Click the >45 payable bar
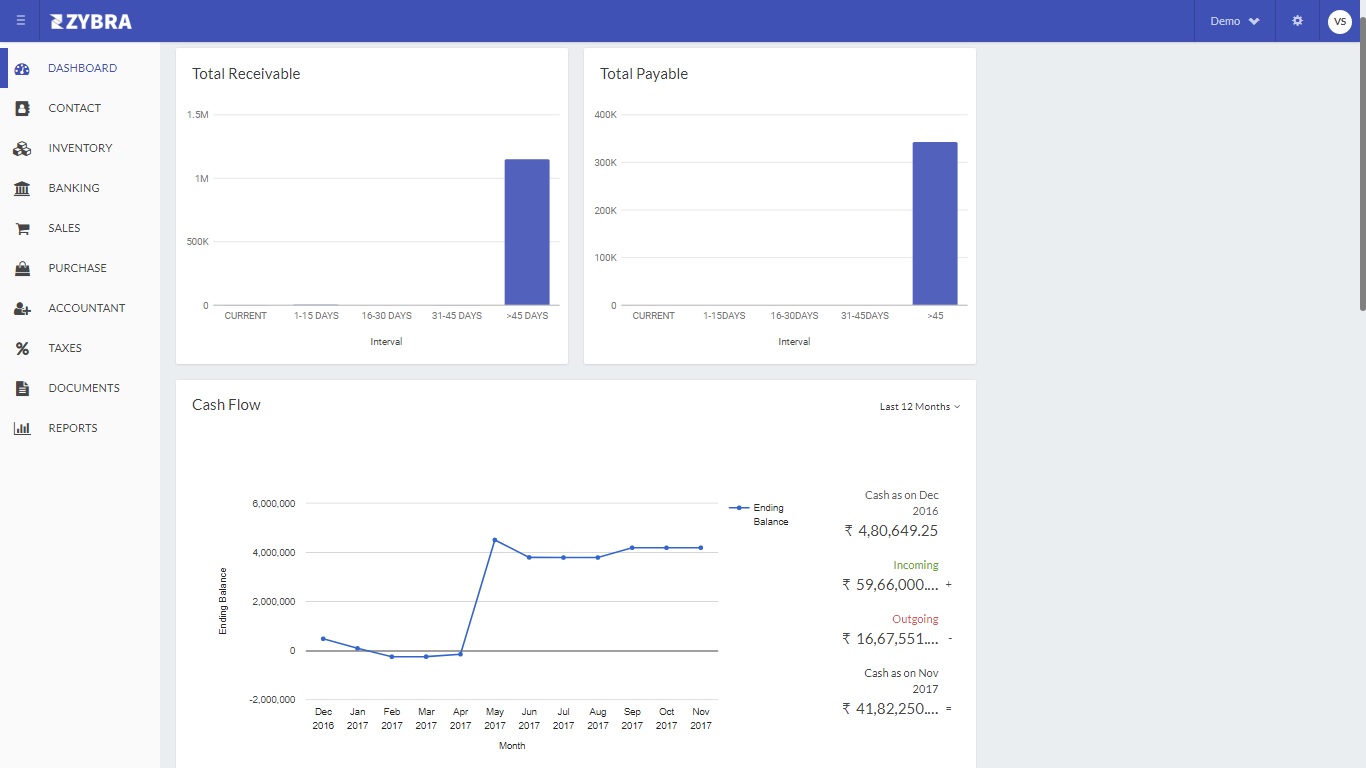The width and height of the screenshot is (1366, 768). pos(934,223)
